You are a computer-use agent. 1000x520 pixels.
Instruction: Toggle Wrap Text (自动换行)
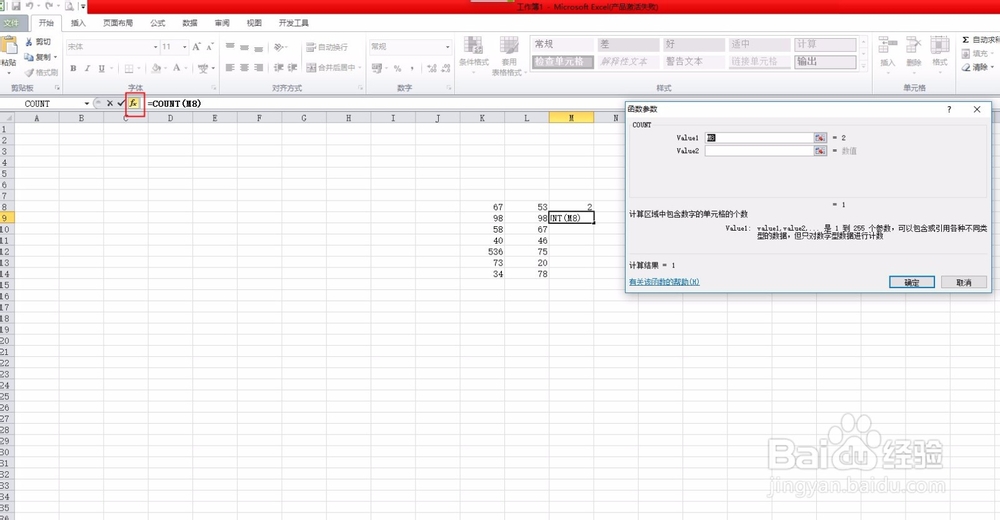(x=327, y=47)
